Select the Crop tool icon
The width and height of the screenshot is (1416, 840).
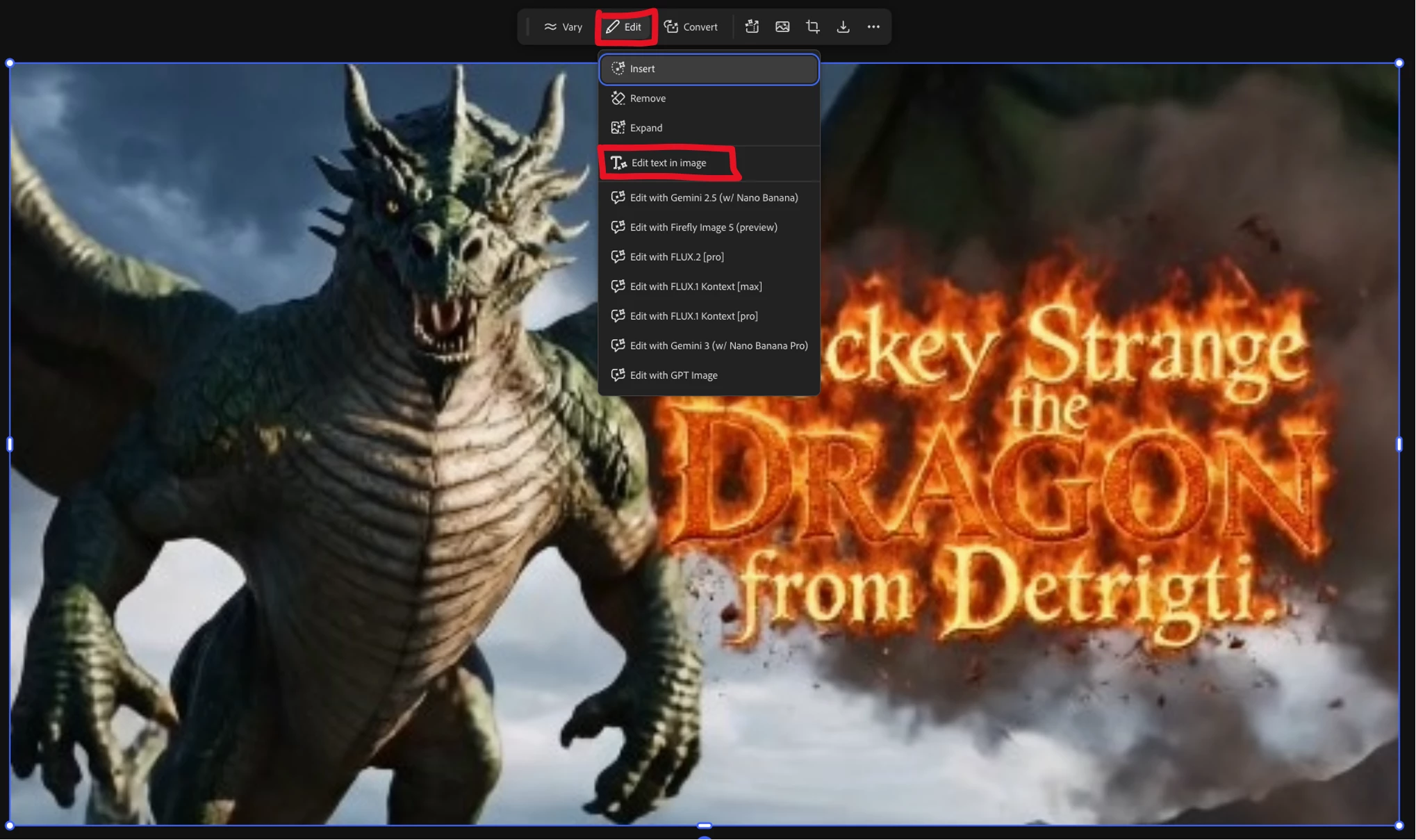click(813, 27)
